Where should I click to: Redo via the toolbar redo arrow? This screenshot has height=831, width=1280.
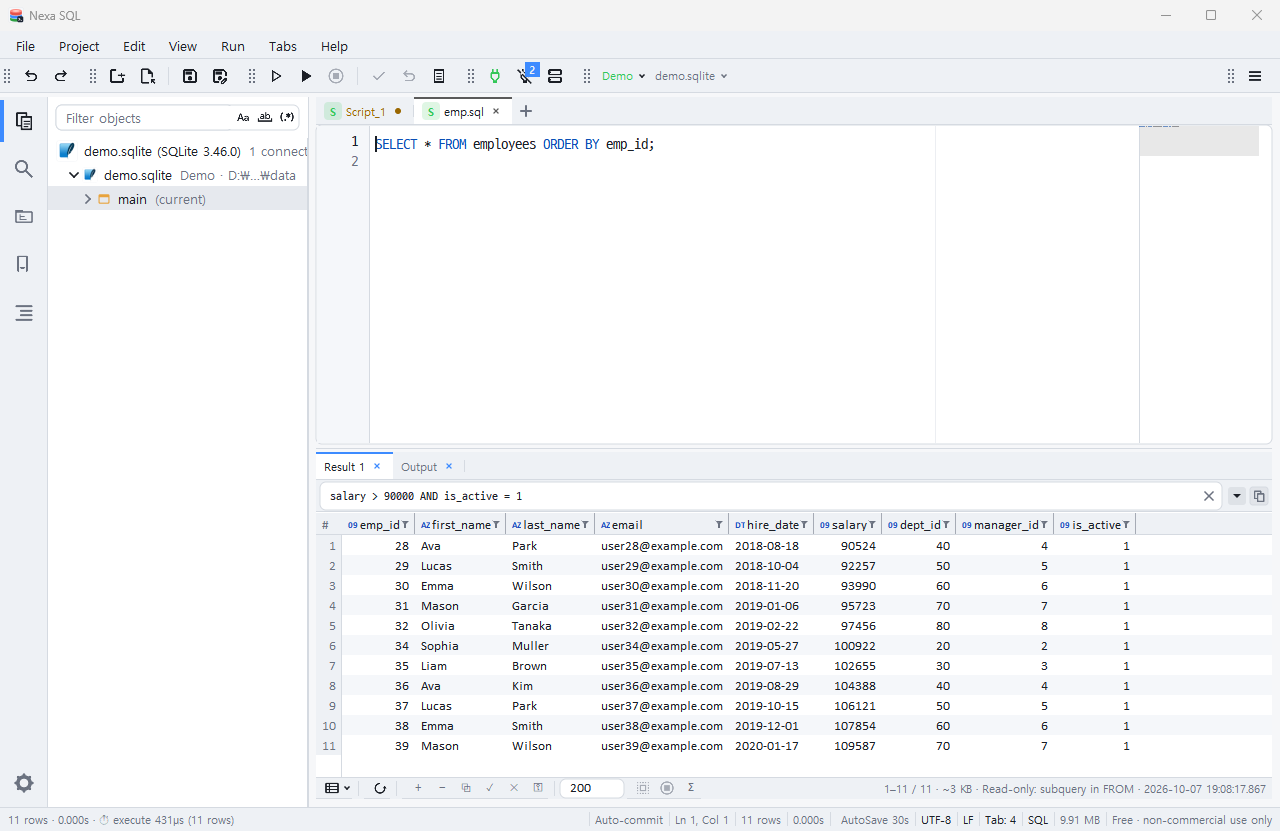(x=61, y=76)
